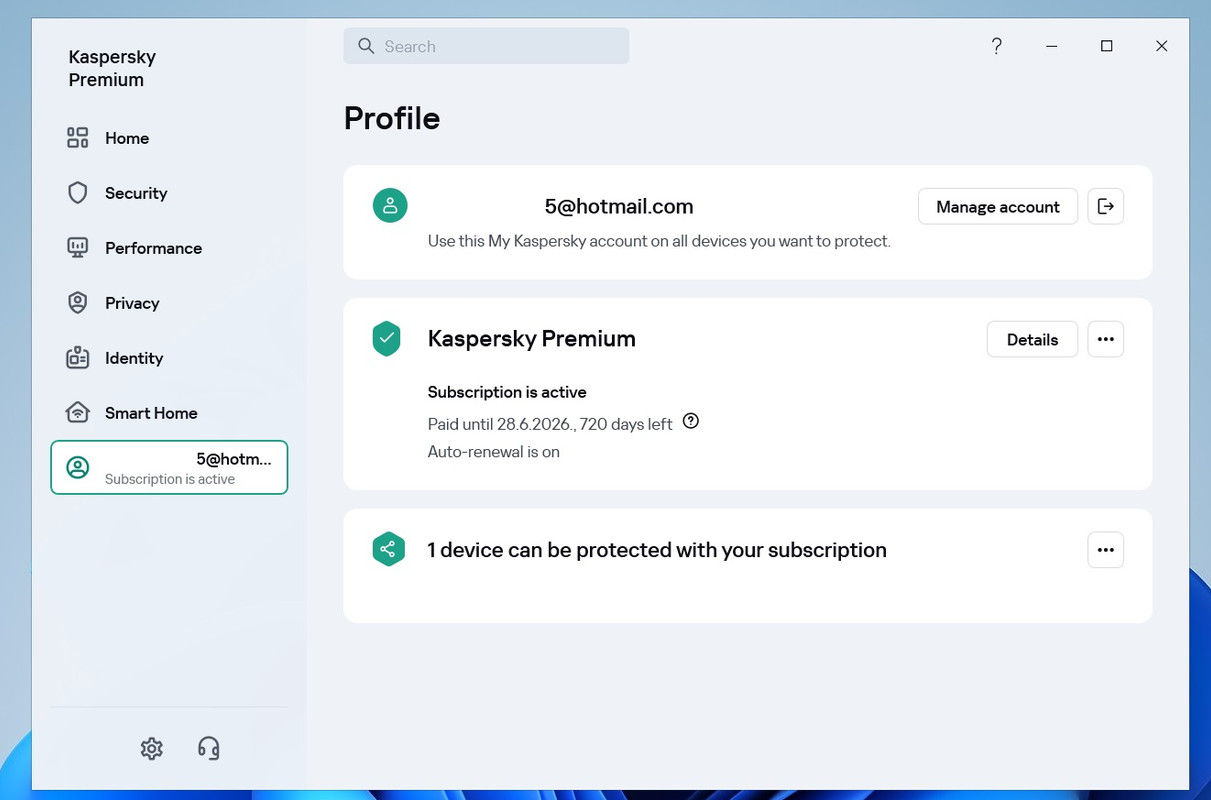Viewport: 1211px width, 800px height.
Task: Click 'Subscription is active' heading in card
Action: (x=507, y=392)
